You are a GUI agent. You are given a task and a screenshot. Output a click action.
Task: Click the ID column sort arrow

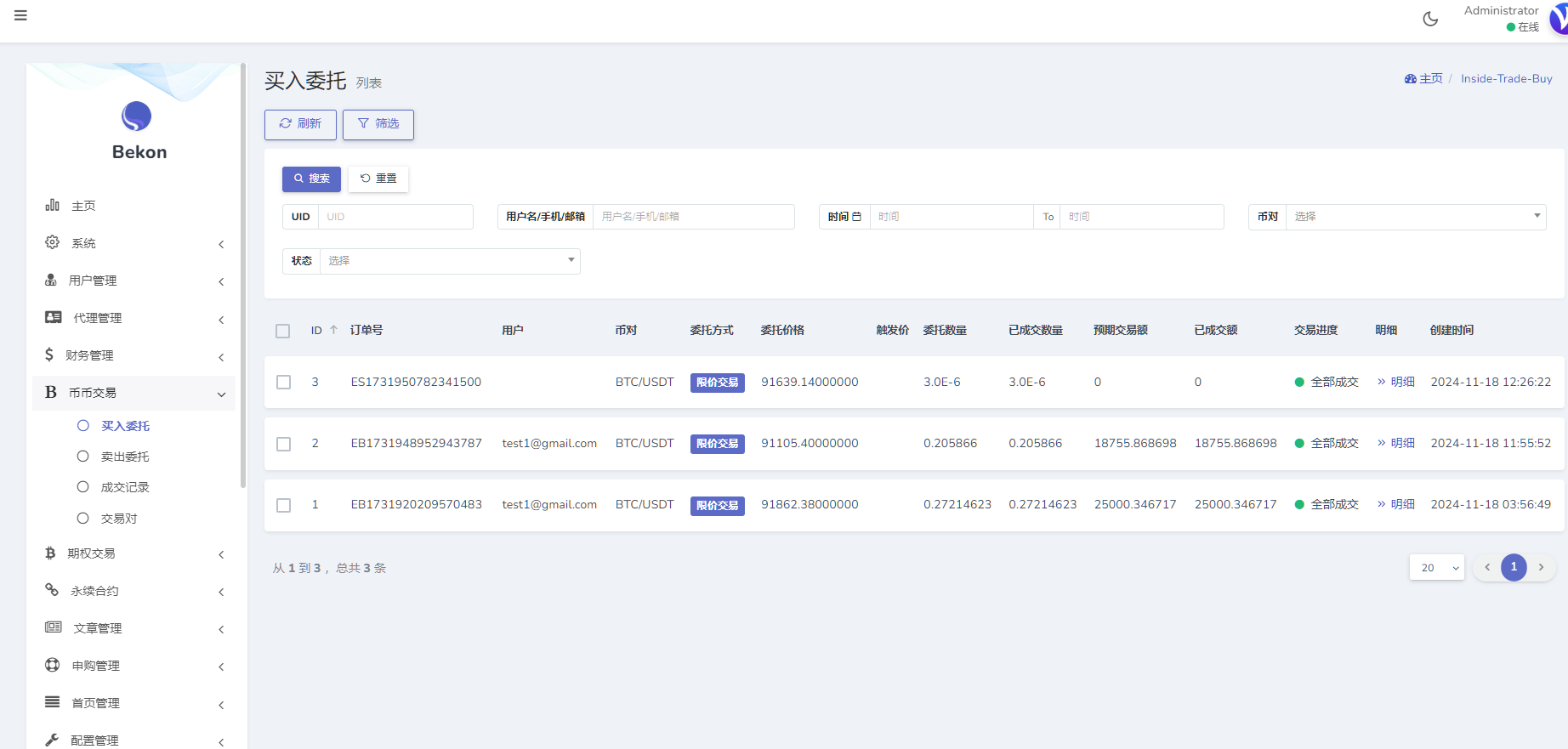tap(334, 330)
